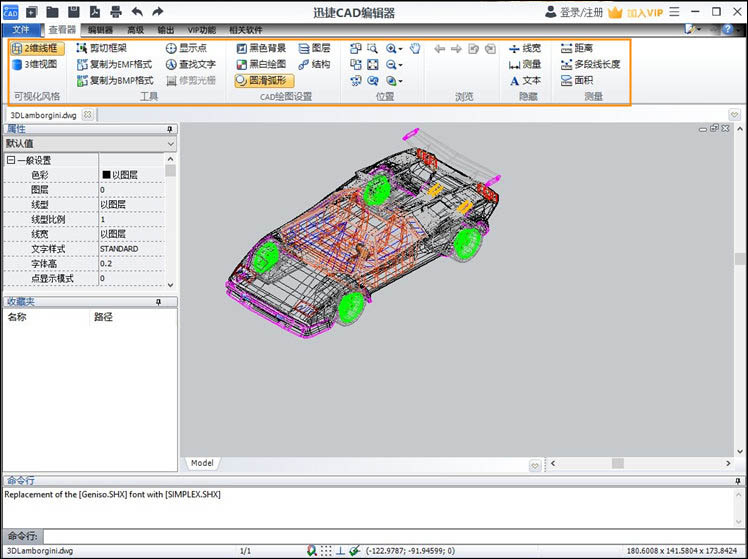Click the drawing area vertical scrollbar thumb
This screenshot has width=748, height=559.
[740, 259]
